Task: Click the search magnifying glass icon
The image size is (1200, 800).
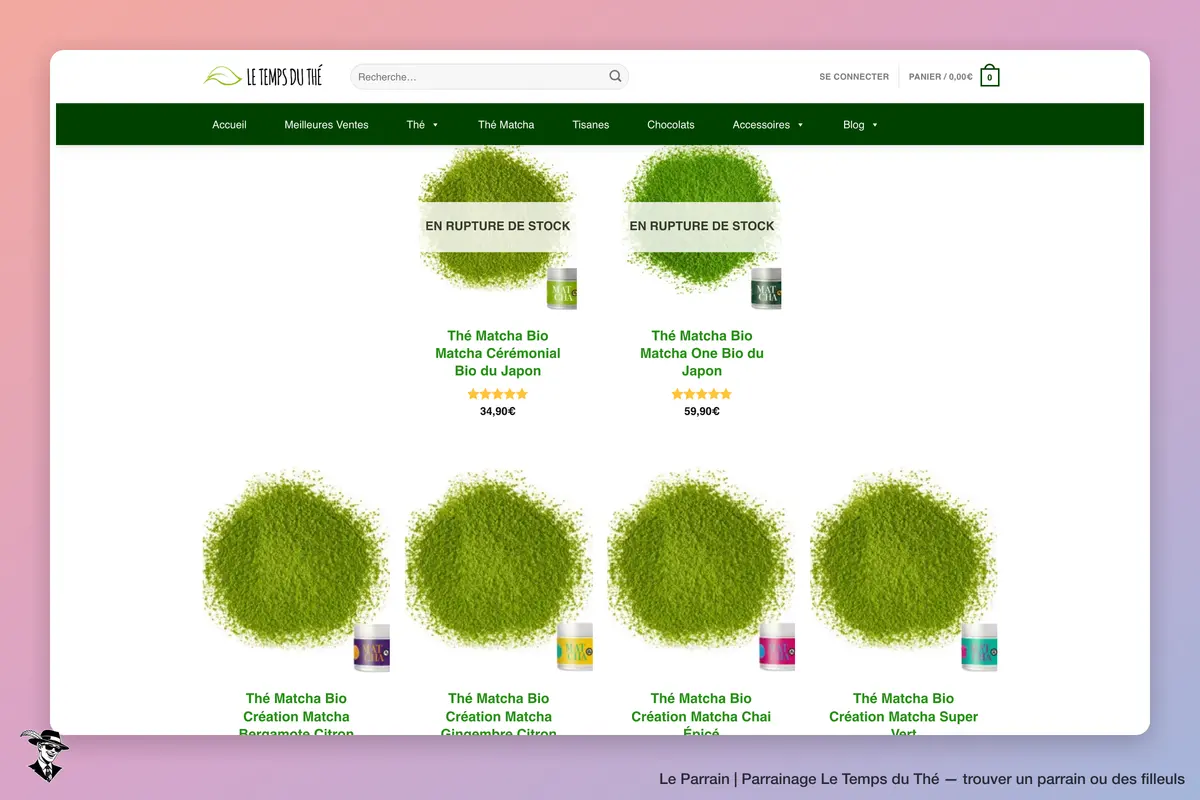Action: pos(615,76)
